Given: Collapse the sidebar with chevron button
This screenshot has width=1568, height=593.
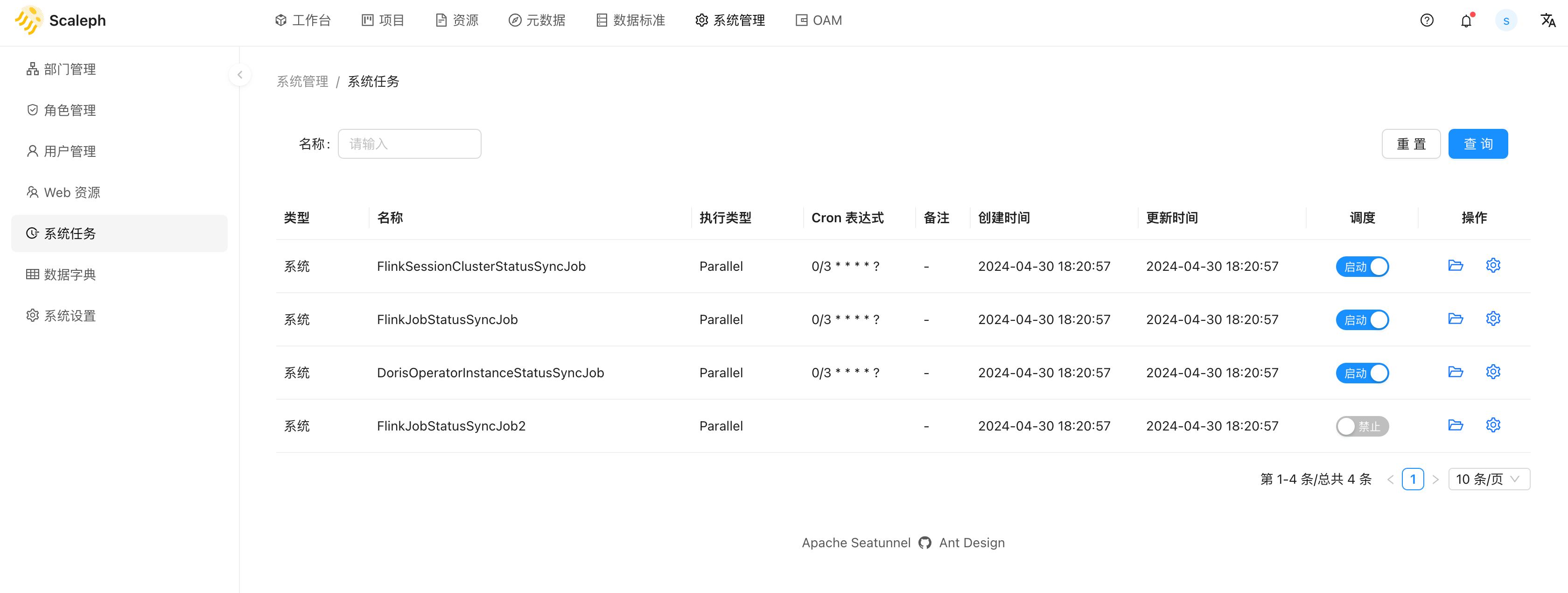Looking at the screenshot, I should (x=240, y=75).
